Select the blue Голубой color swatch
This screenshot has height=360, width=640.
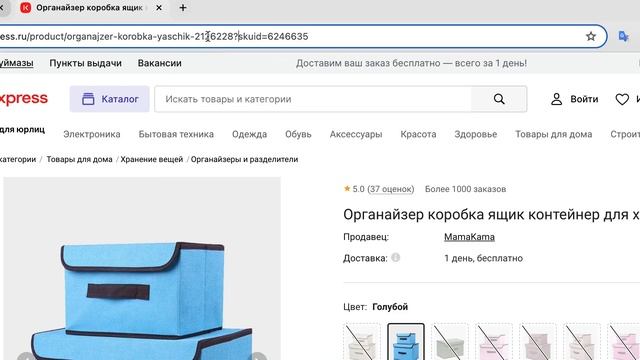(406, 342)
